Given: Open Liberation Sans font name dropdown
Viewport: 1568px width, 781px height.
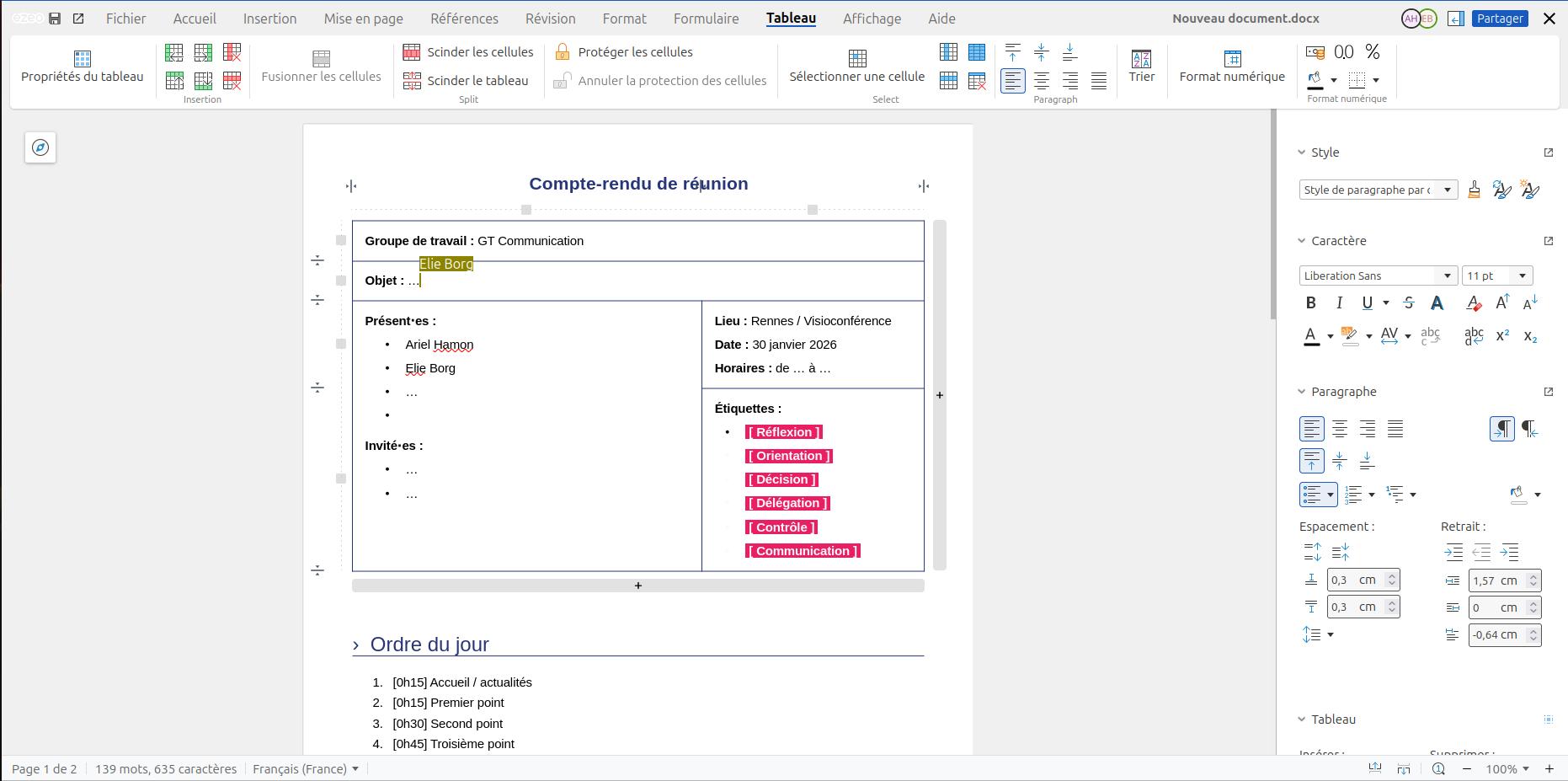Looking at the screenshot, I should (1448, 275).
